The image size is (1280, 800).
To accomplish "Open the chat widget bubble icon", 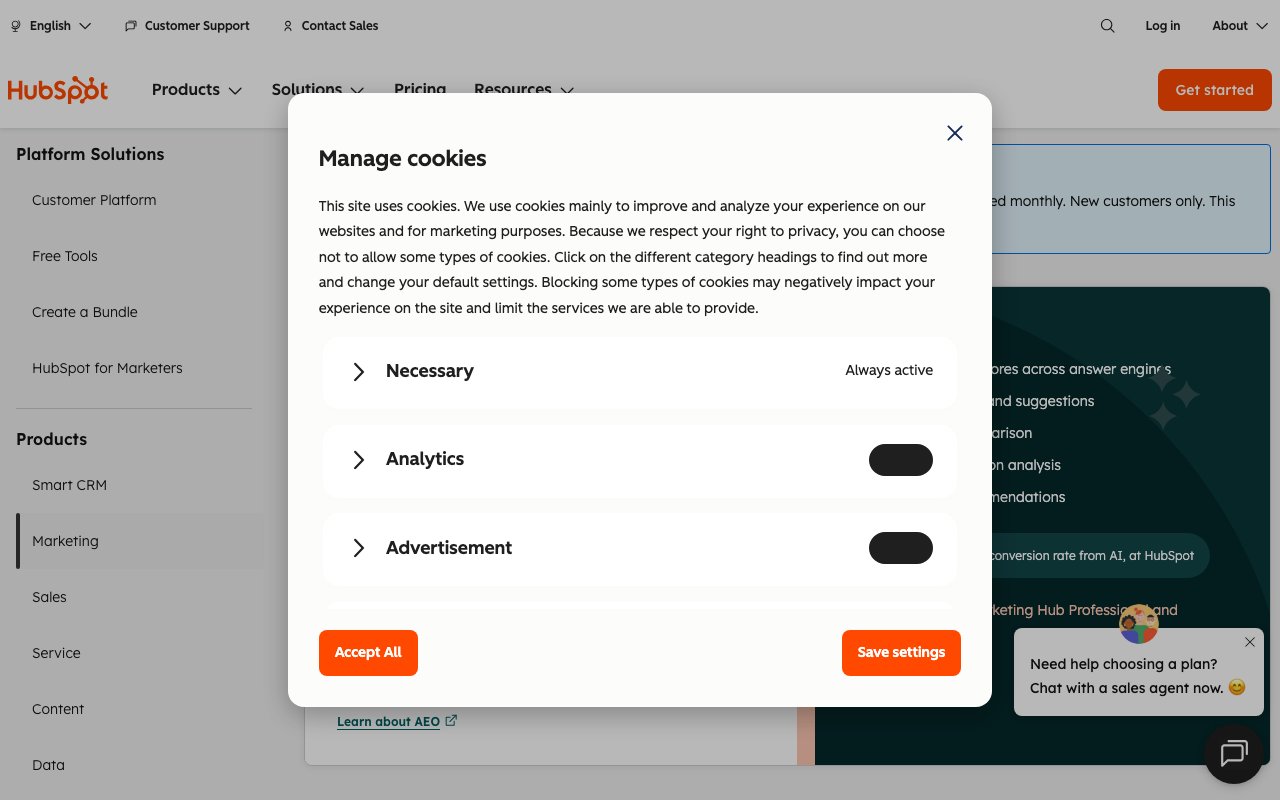I will 1233,753.
